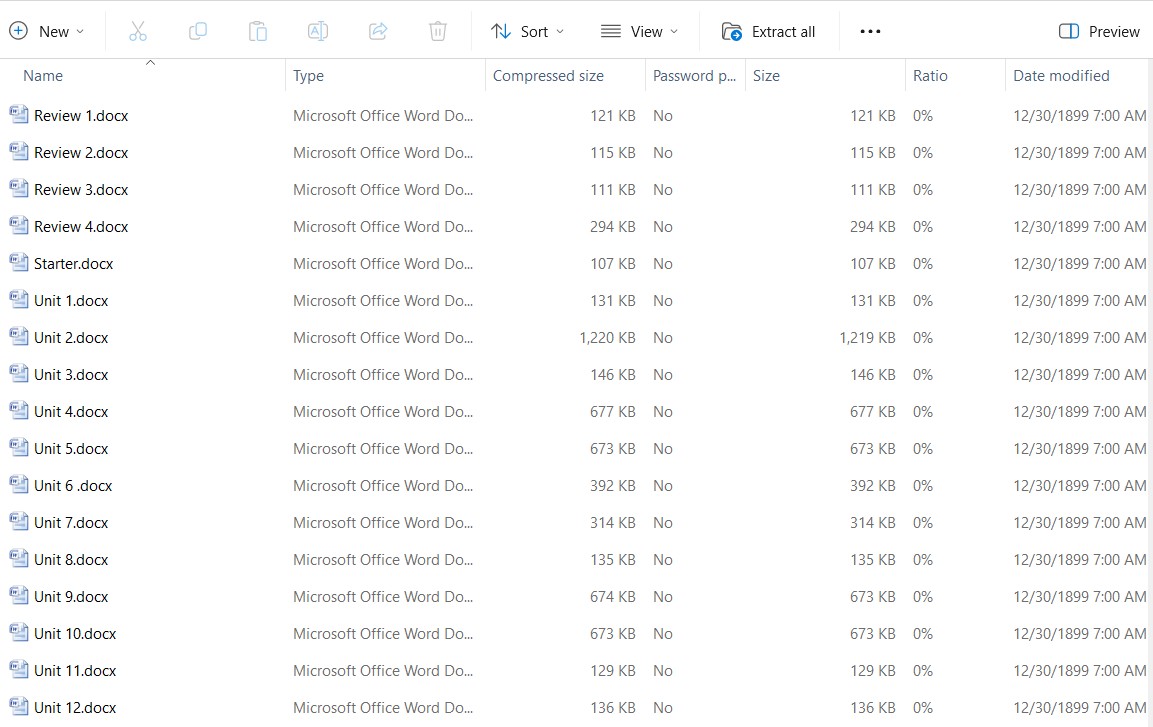Click the Delete trash can icon

[438, 32]
